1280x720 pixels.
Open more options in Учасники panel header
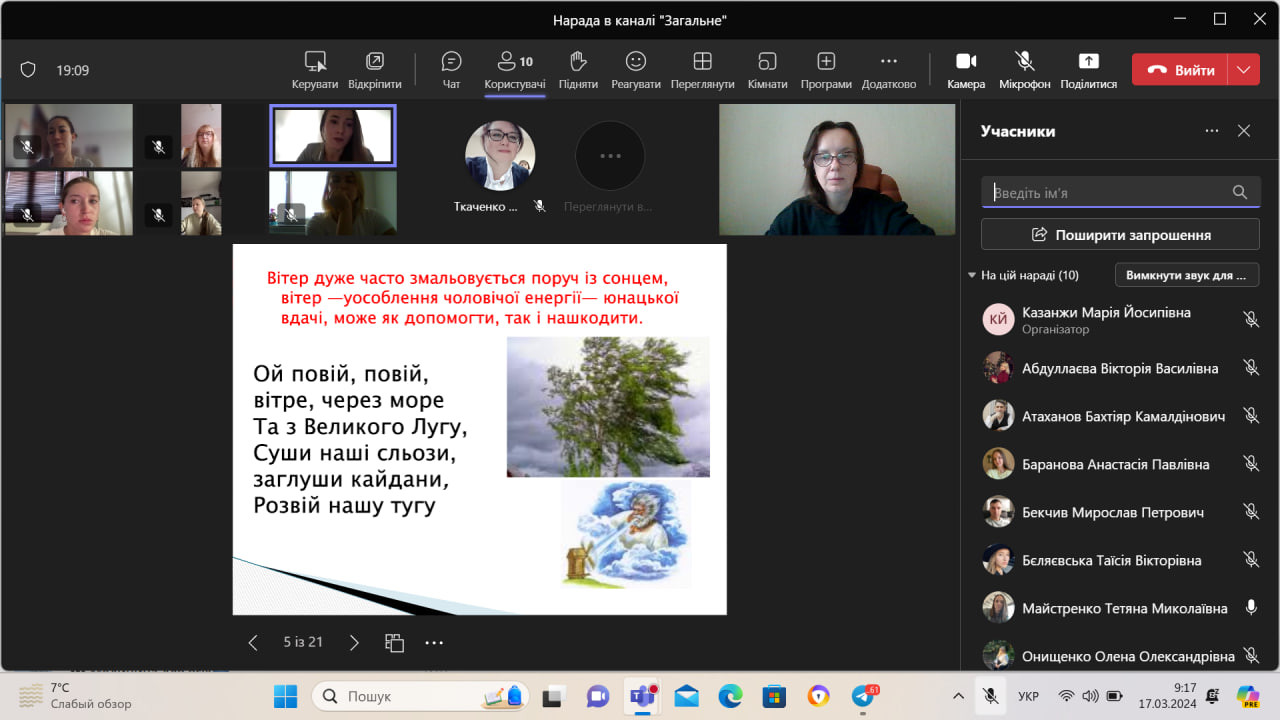[1212, 131]
